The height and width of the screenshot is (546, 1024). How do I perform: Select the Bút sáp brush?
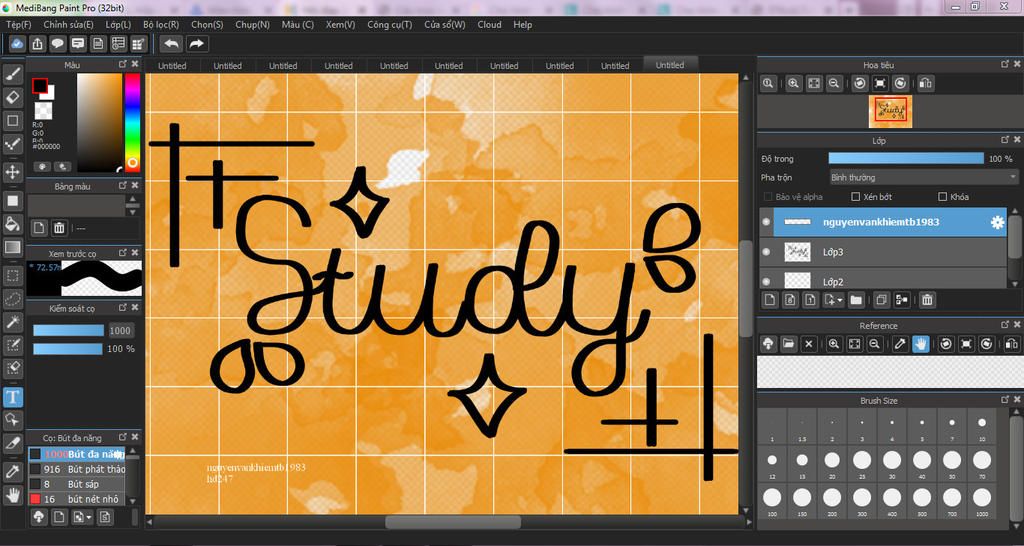pos(76,484)
